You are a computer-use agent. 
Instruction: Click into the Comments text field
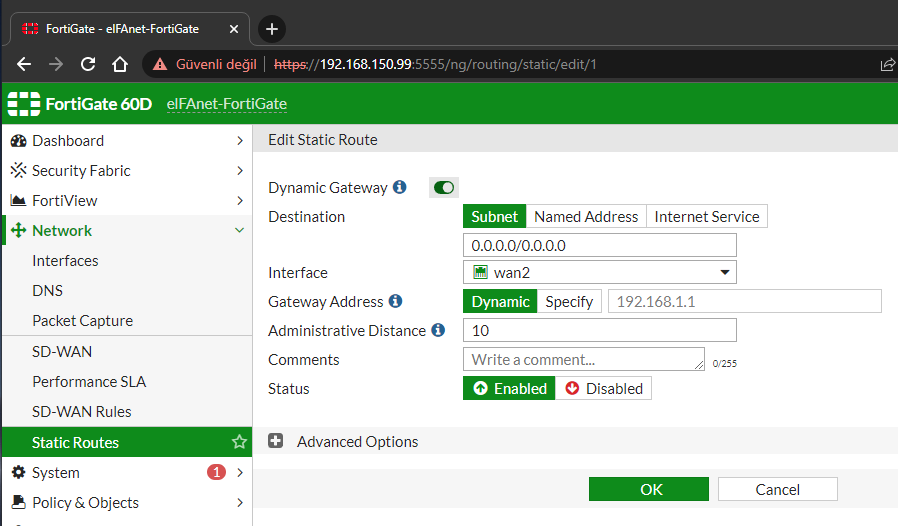pos(583,359)
